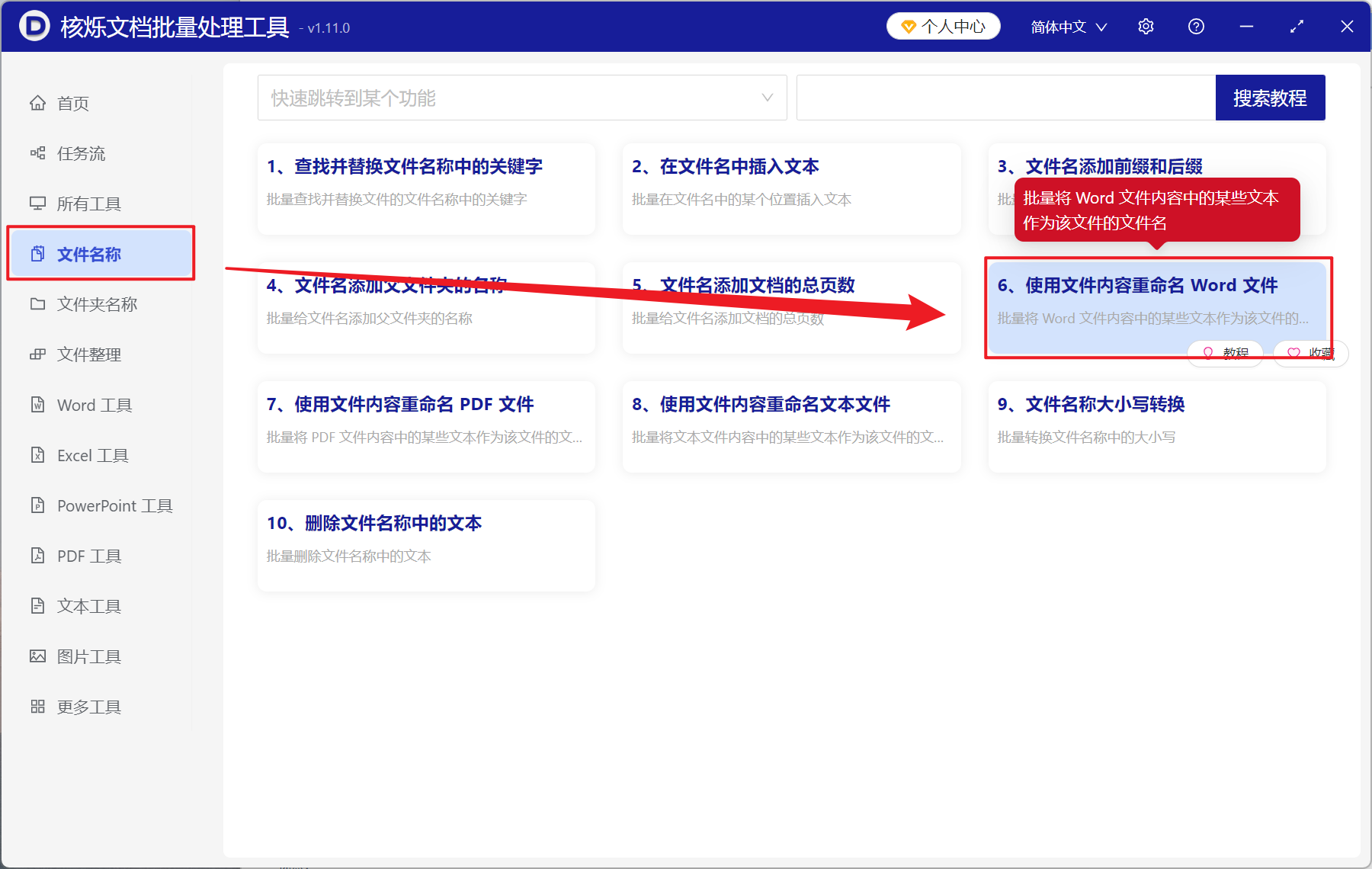
Task: Select the Word 工具 sidebar icon
Action: coord(38,405)
